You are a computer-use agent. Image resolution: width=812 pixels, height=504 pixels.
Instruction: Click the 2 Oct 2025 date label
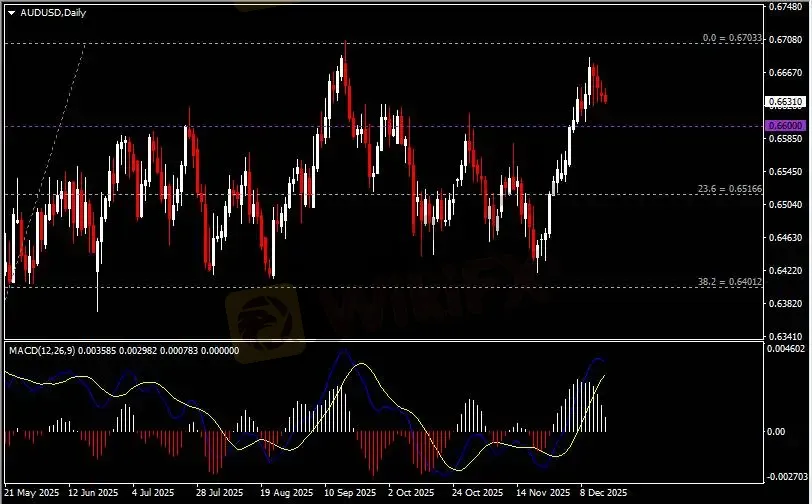tap(412, 493)
